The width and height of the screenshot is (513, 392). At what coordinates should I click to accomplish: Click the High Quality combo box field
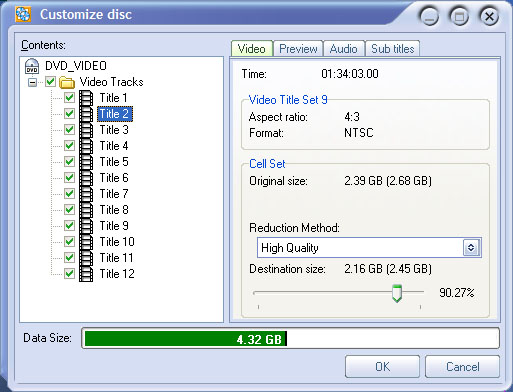(369, 248)
